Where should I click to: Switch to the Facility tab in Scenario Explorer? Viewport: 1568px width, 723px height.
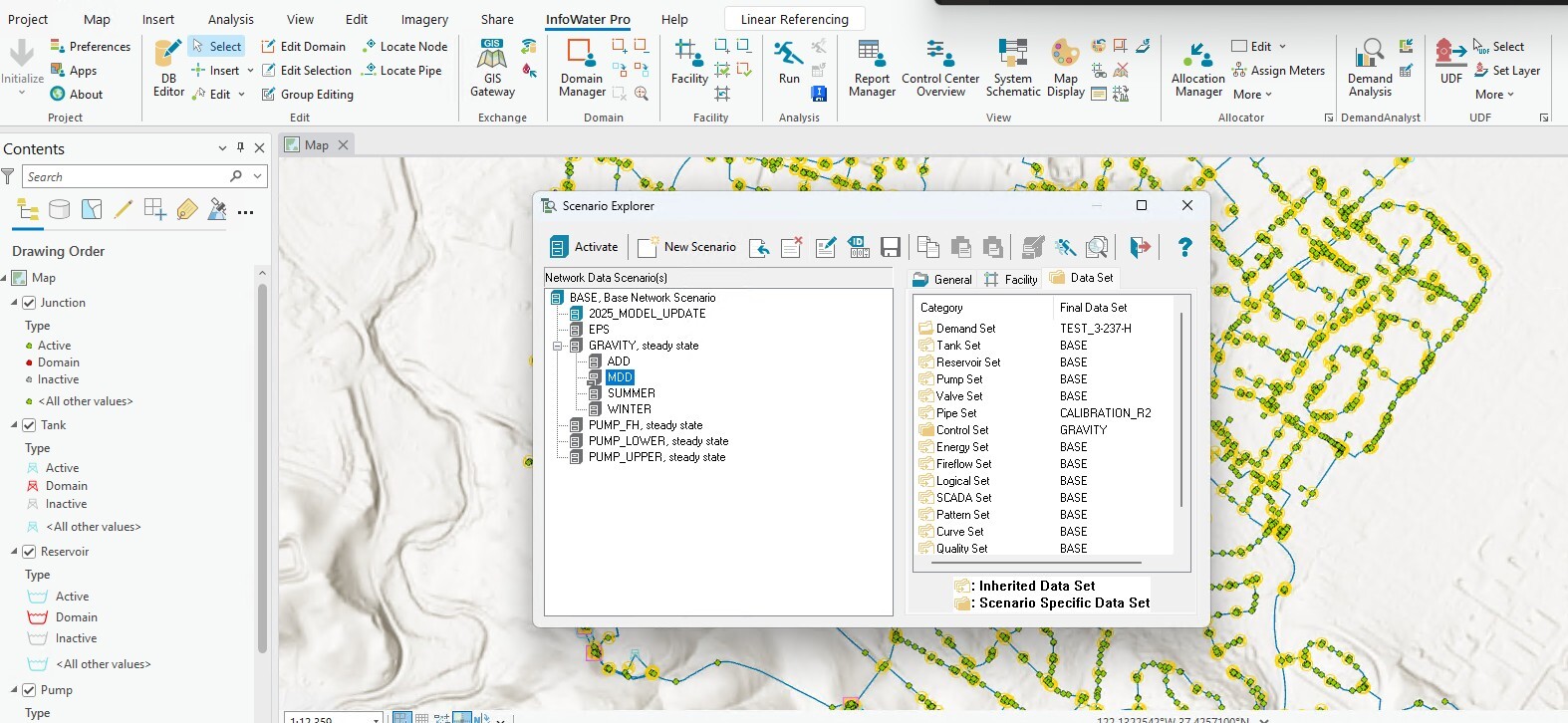1011,280
